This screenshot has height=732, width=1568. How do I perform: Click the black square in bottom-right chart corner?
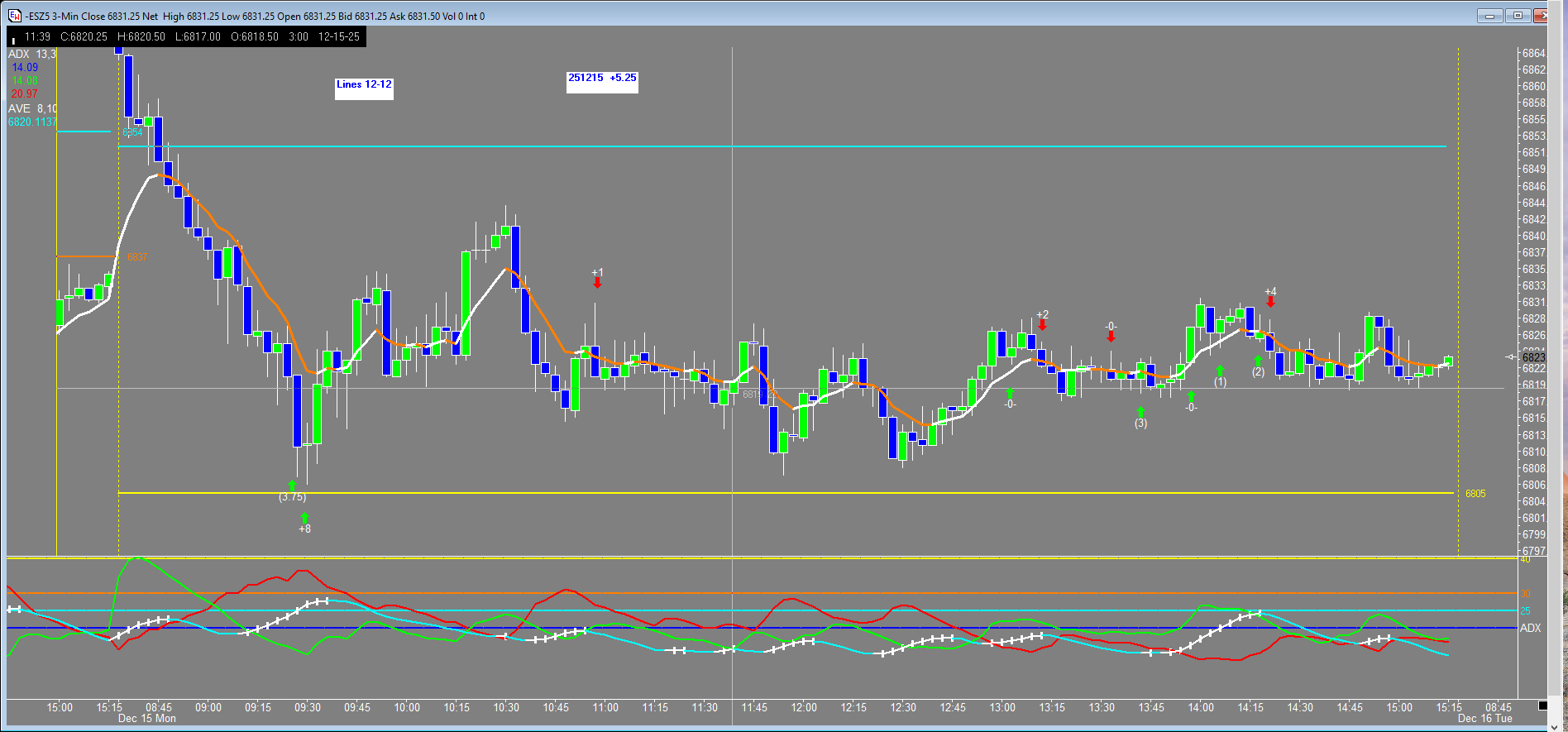[1542, 706]
